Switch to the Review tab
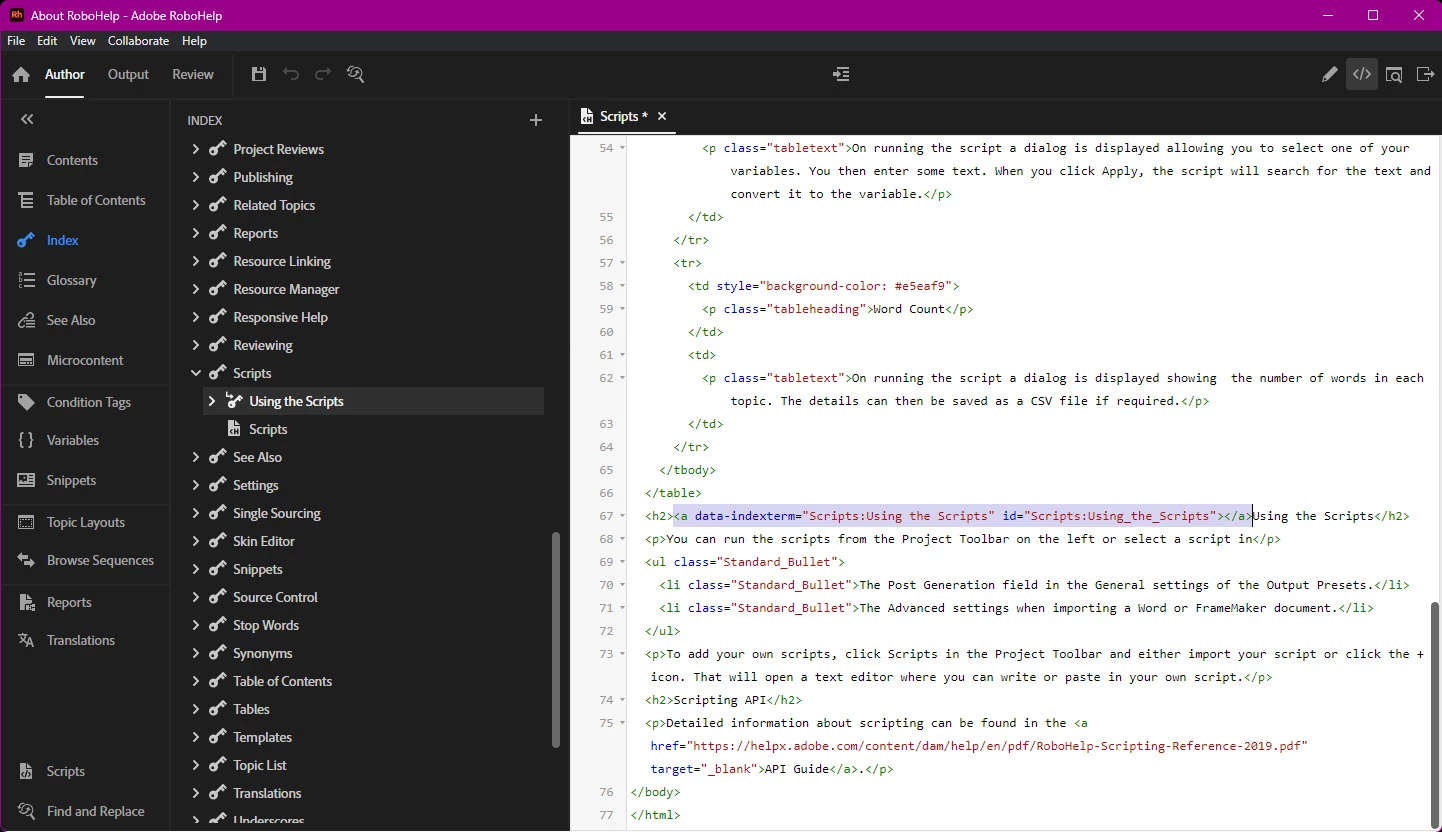1442x832 pixels. 193,74
